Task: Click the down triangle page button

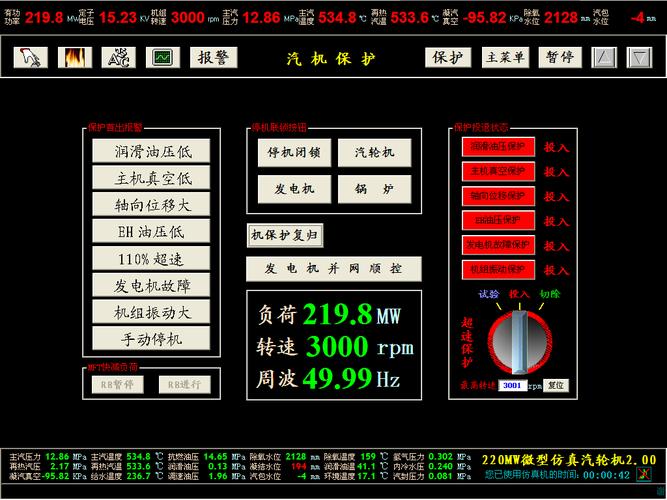Action: (x=639, y=58)
